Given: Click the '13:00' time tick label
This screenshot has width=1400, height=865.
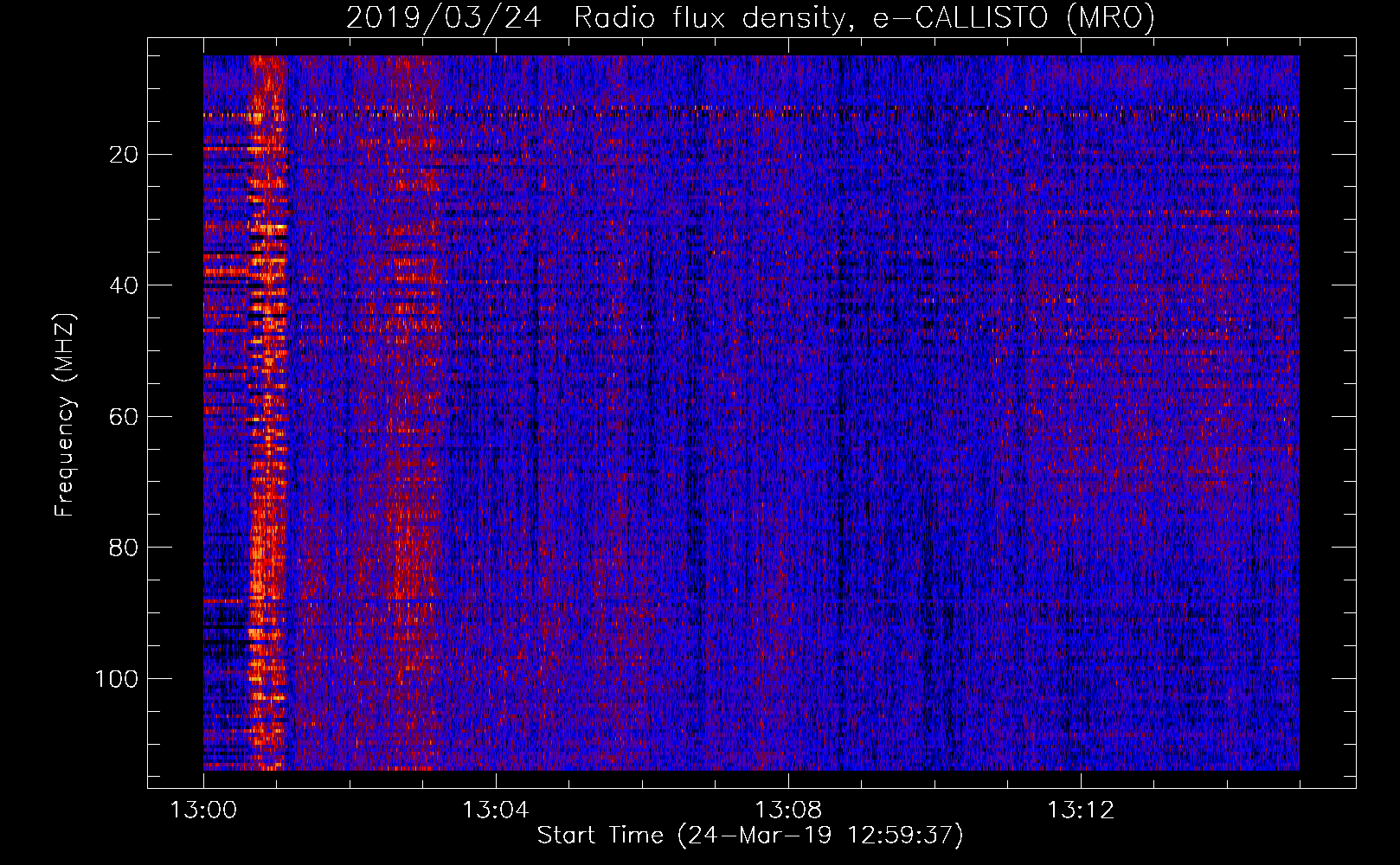Looking at the screenshot, I should point(203,811).
